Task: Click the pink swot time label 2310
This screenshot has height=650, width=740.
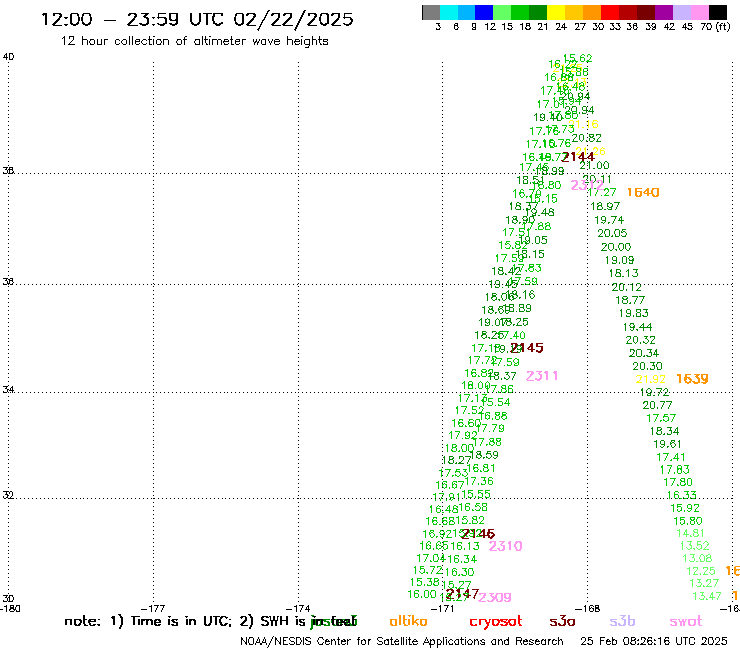Action: click(x=505, y=546)
